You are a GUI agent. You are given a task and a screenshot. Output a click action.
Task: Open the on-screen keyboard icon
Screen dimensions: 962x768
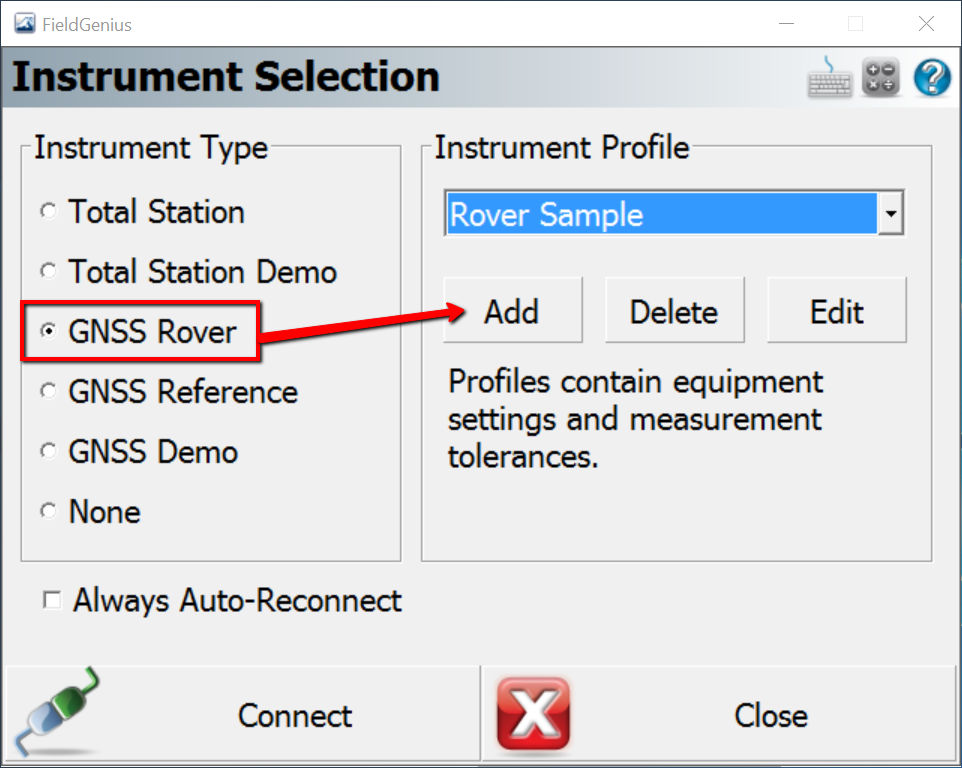pyautogui.click(x=829, y=77)
